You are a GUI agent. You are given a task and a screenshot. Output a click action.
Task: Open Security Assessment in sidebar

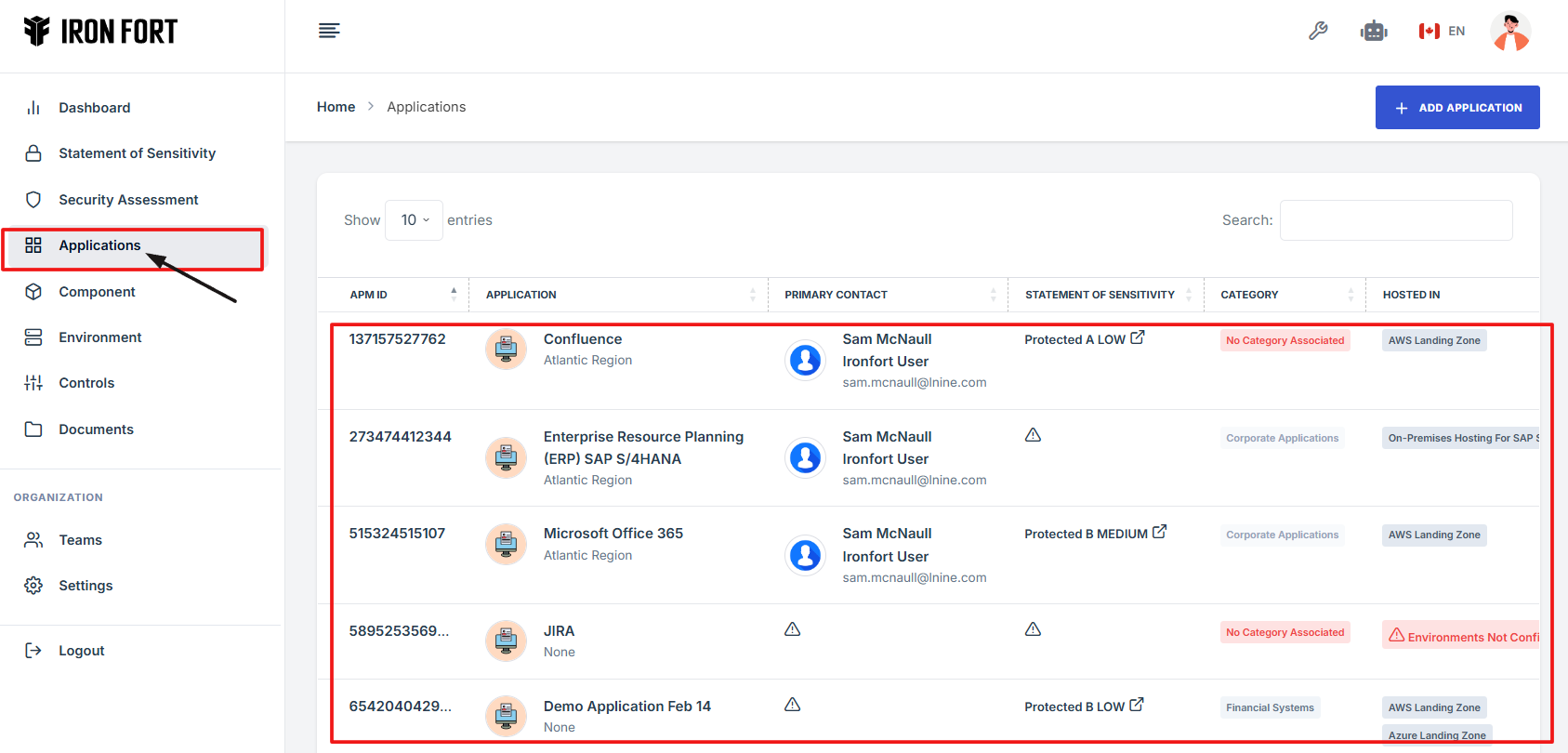(x=128, y=200)
